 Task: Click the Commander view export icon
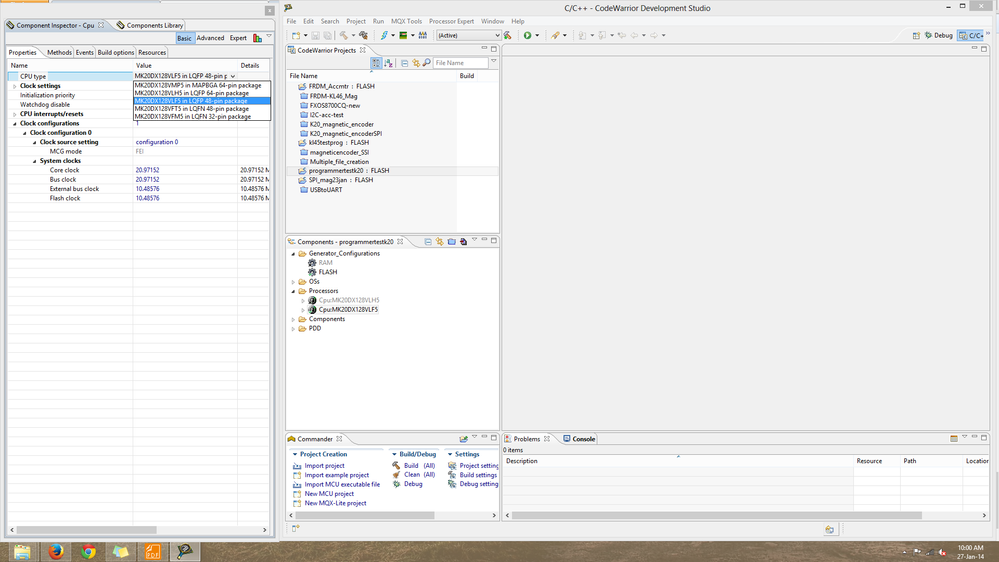(x=464, y=439)
